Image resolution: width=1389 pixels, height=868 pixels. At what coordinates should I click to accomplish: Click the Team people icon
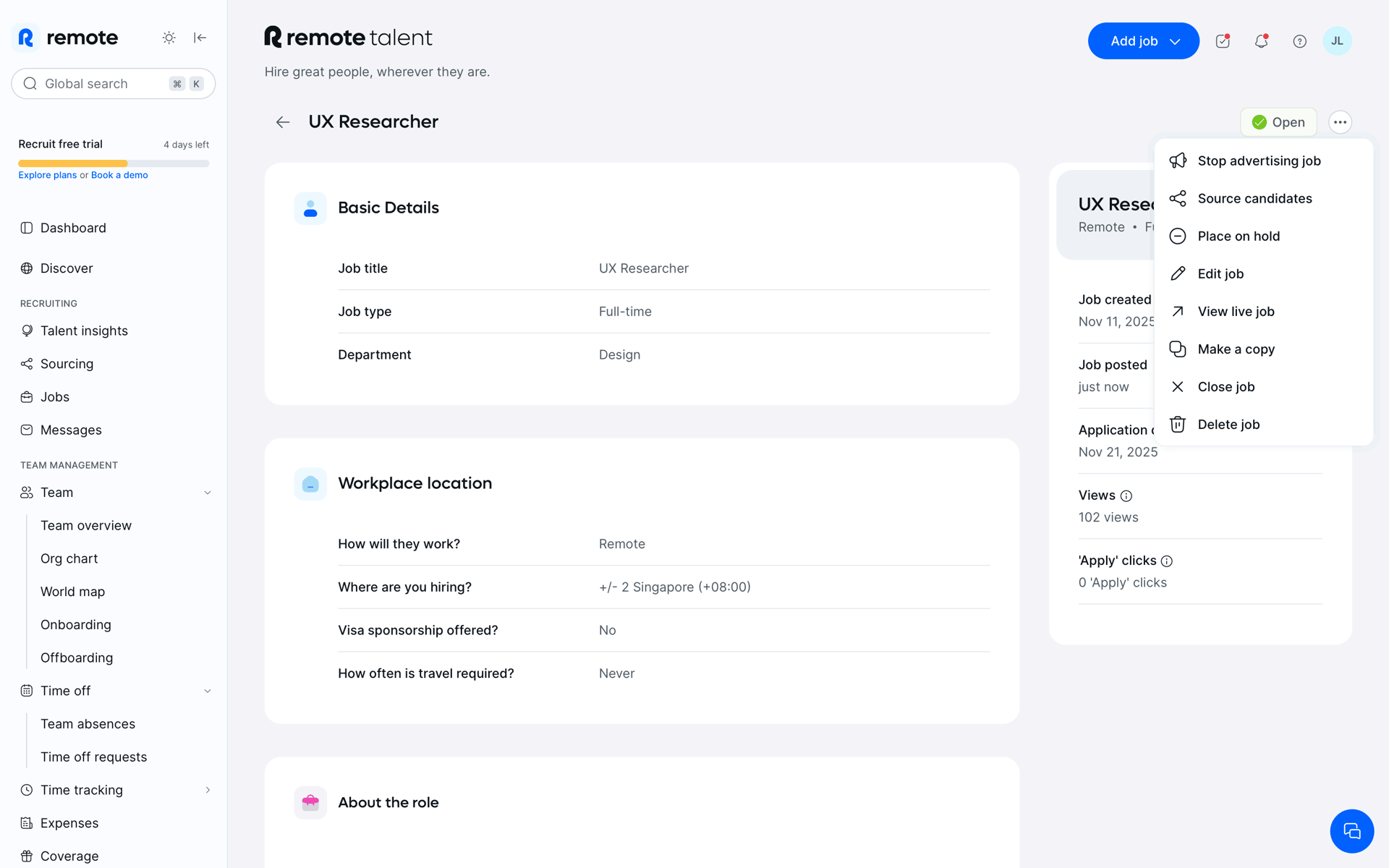[27, 493]
